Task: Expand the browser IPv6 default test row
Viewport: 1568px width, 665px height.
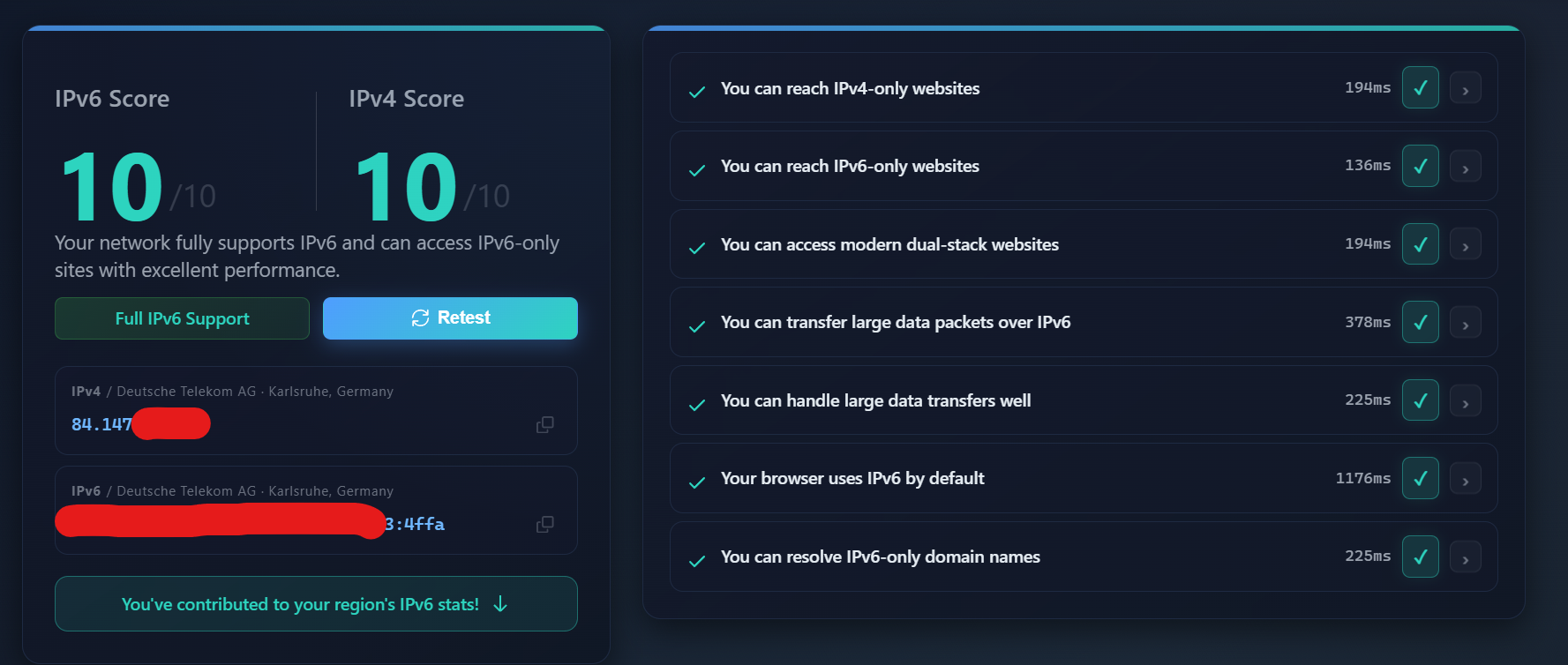Action: point(1465,480)
